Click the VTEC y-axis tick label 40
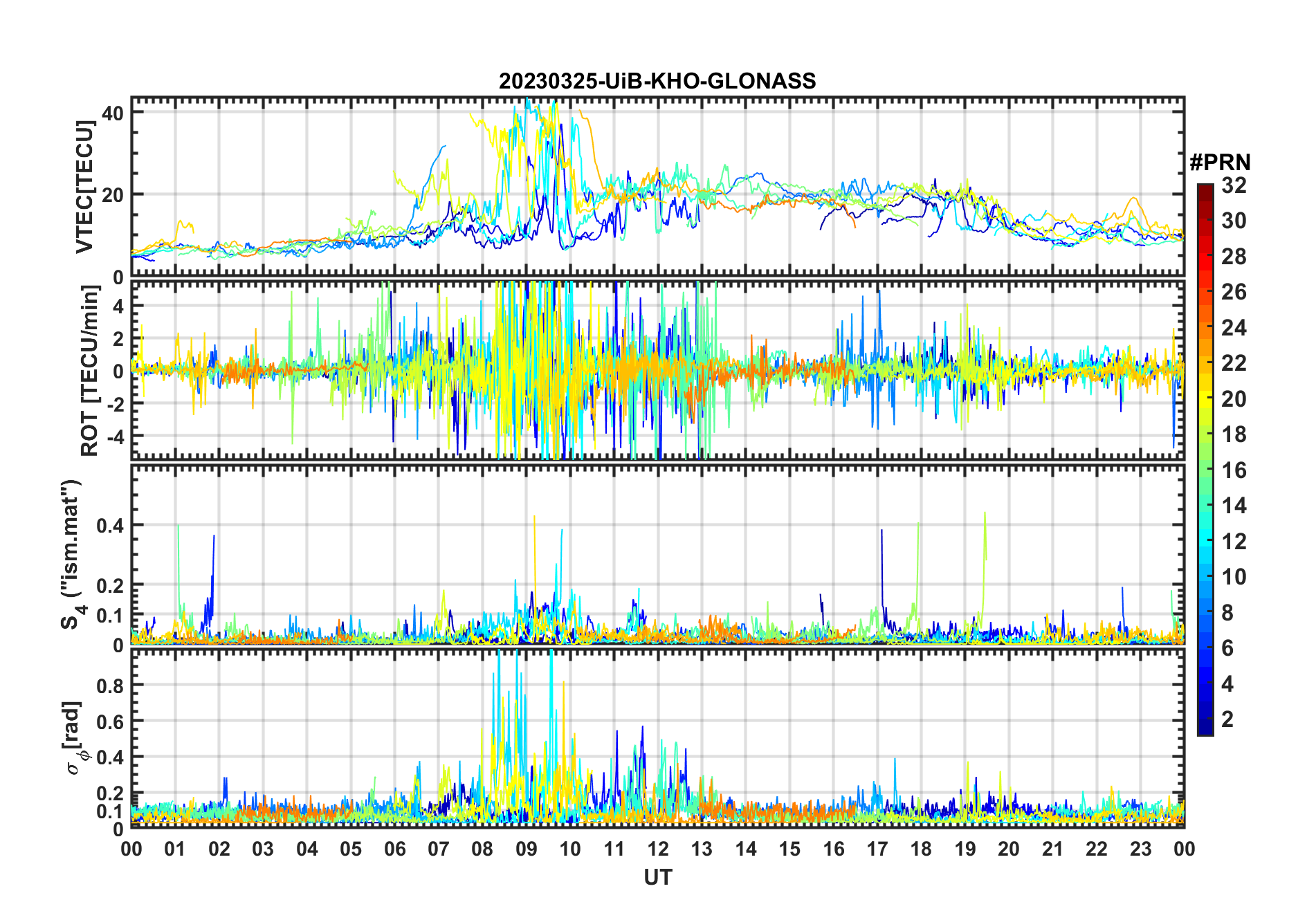This screenshot has width=1316, height=920. 113,113
